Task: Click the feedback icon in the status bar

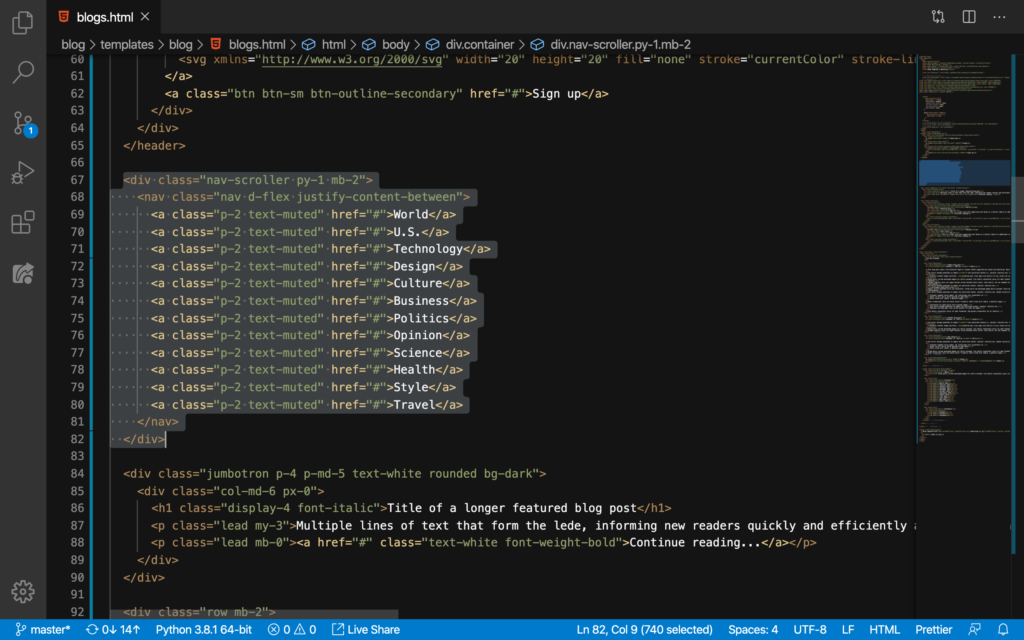Action: click(x=975, y=630)
